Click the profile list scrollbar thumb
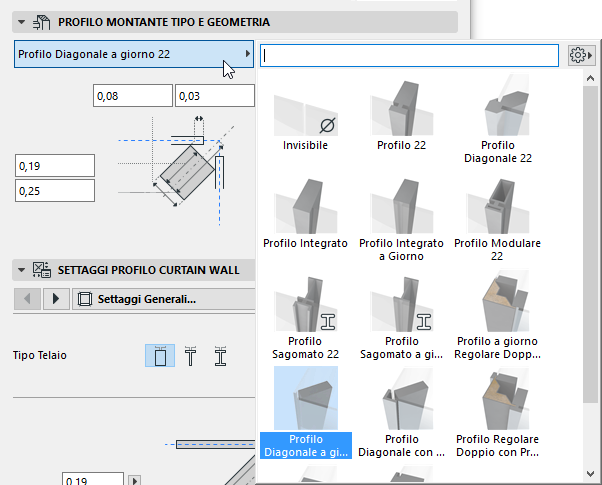 590,244
